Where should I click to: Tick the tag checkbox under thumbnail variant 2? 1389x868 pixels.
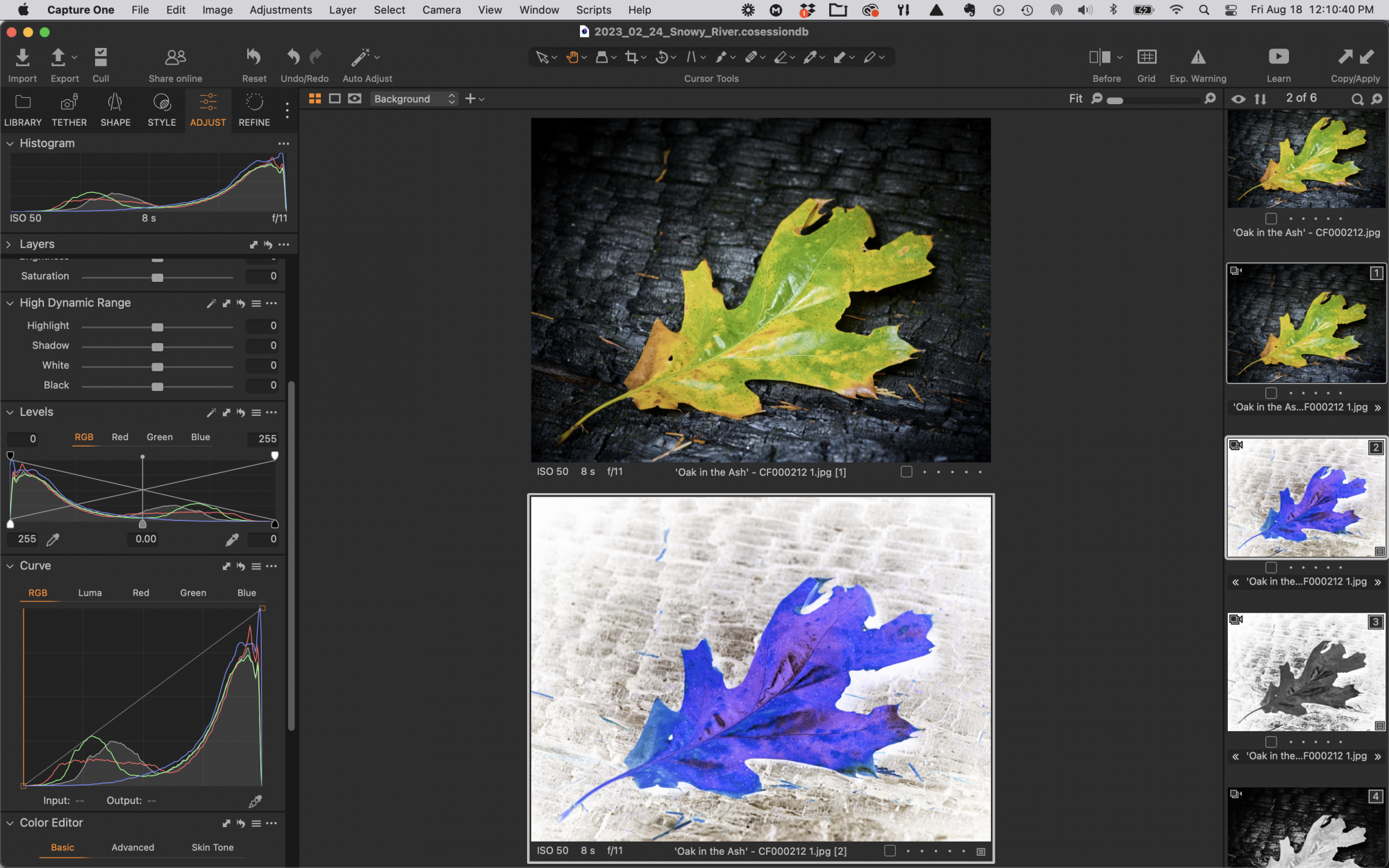(1271, 567)
